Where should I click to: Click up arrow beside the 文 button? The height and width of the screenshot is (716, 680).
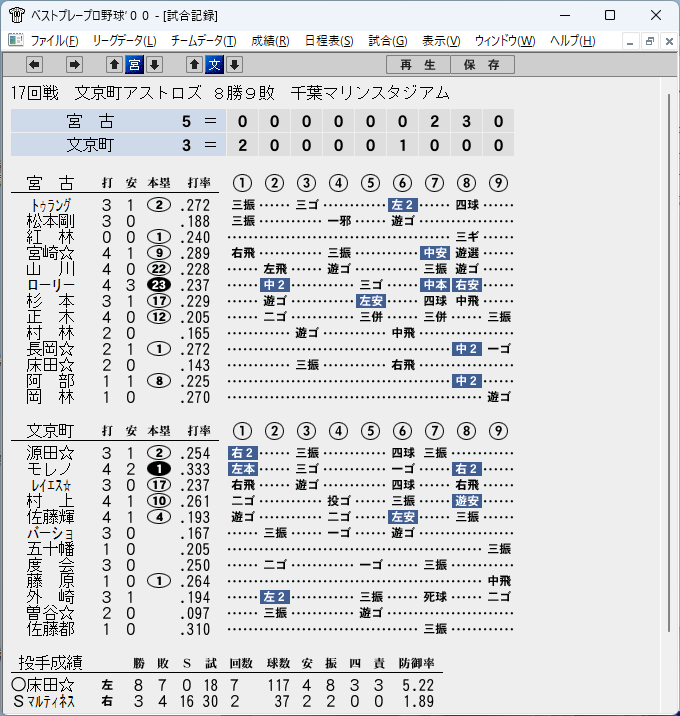(x=194, y=65)
